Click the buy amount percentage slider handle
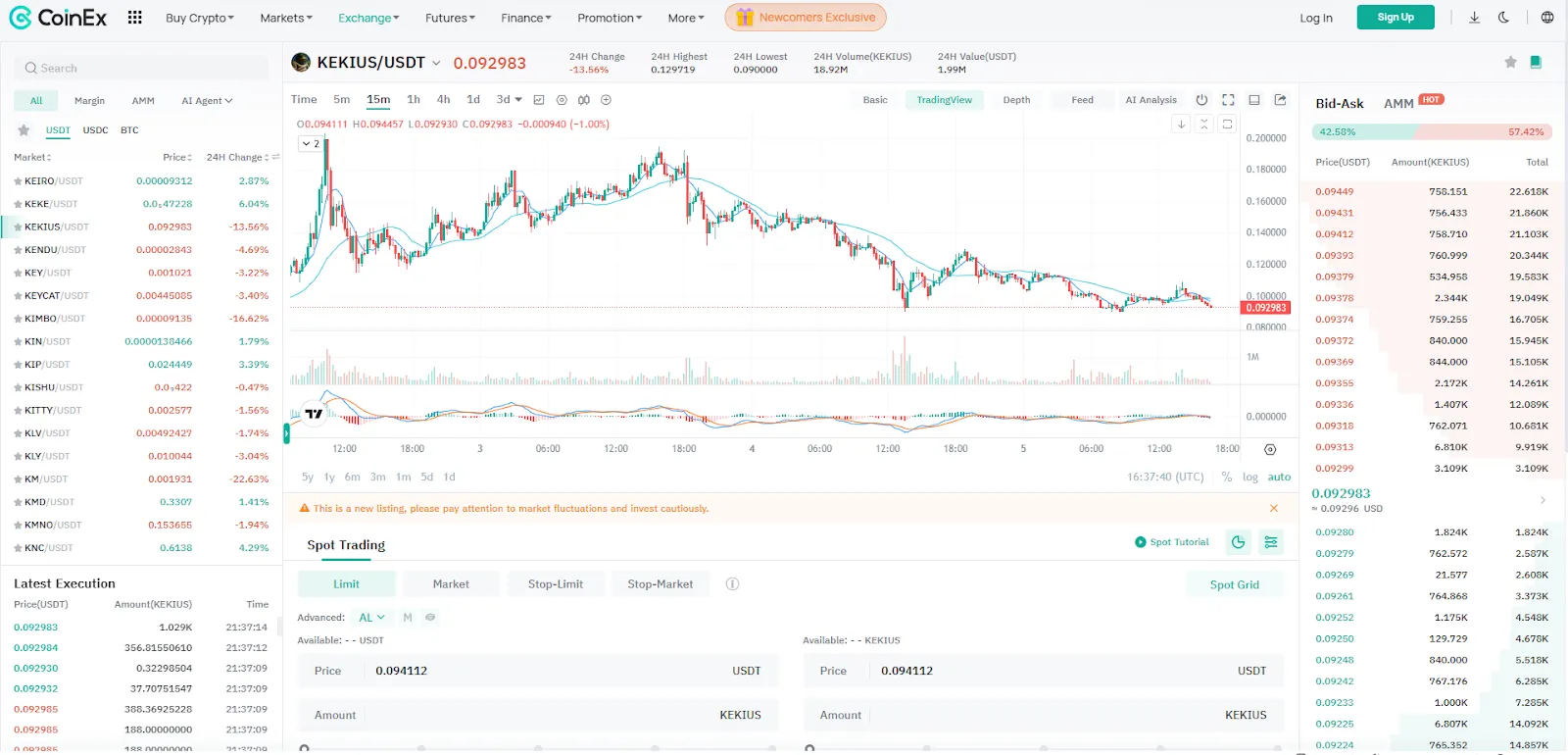The height and width of the screenshot is (755, 1568). (x=305, y=749)
